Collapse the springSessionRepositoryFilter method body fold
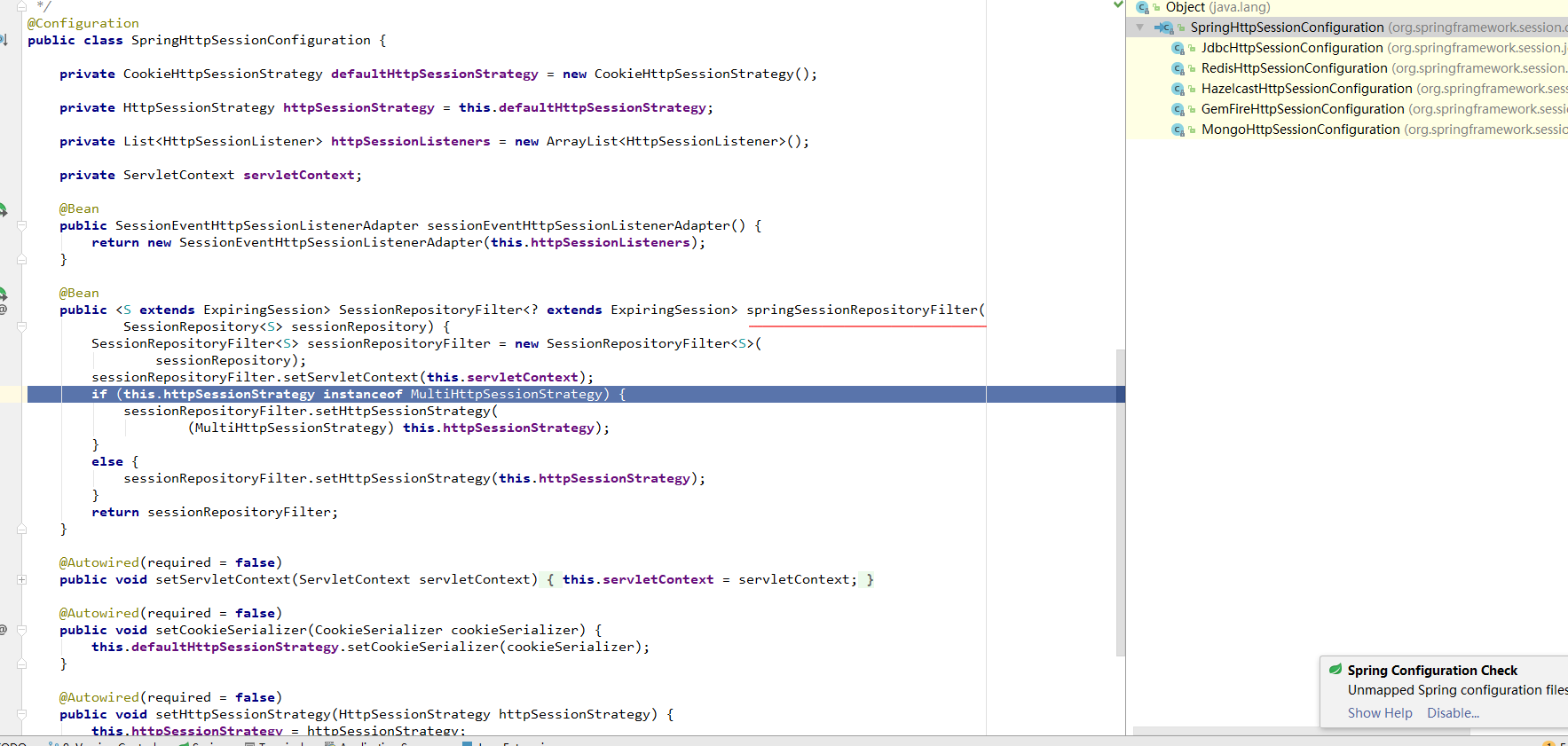1568x746 pixels. click(x=21, y=326)
